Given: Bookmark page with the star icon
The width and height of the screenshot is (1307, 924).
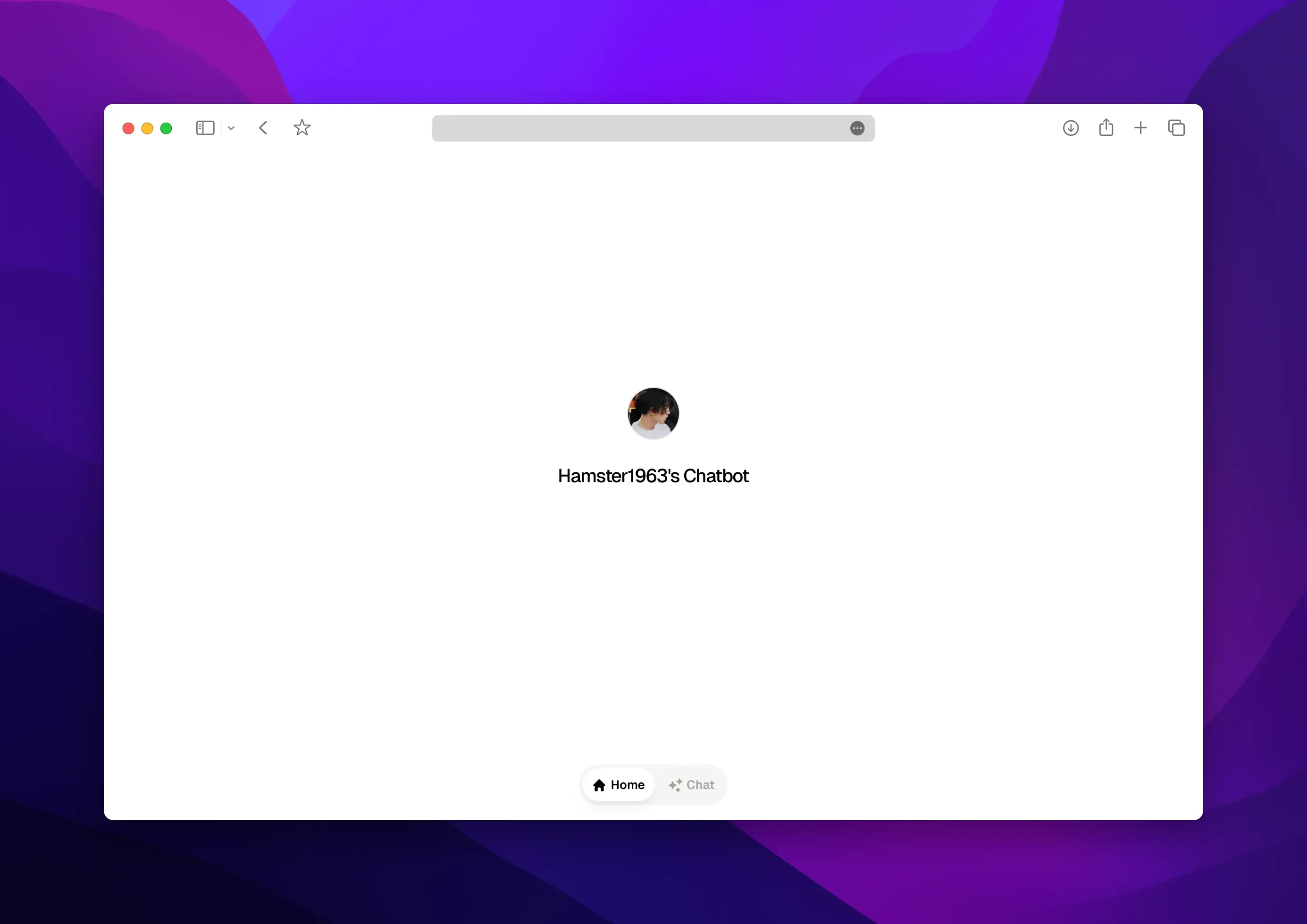Looking at the screenshot, I should coord(302,128).
